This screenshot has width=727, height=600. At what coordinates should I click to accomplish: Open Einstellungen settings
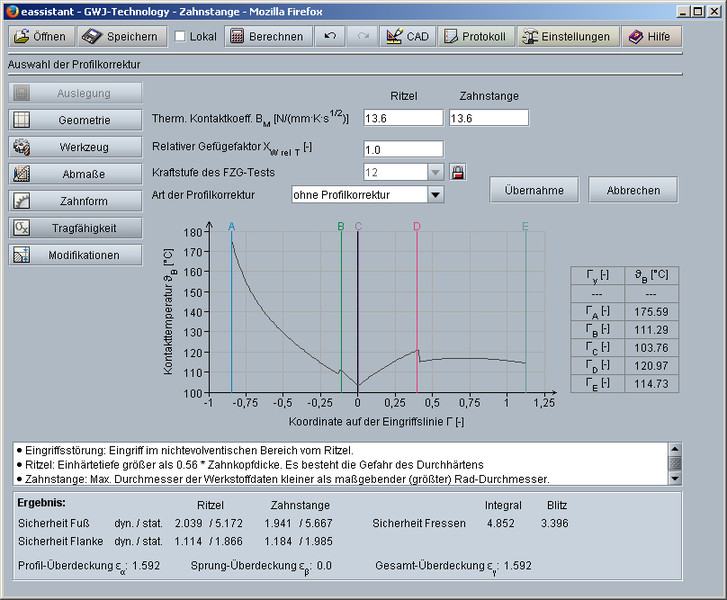(567, 36)
